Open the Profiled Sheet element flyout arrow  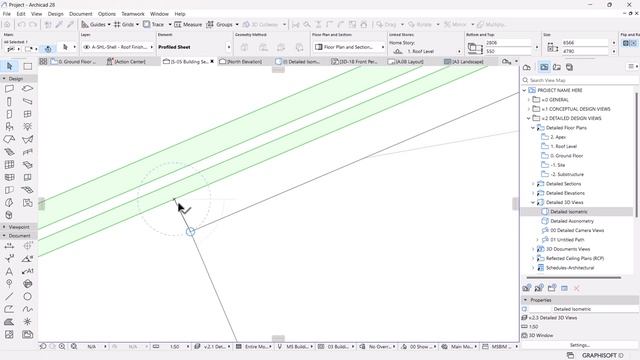click(x=229, y=47)
